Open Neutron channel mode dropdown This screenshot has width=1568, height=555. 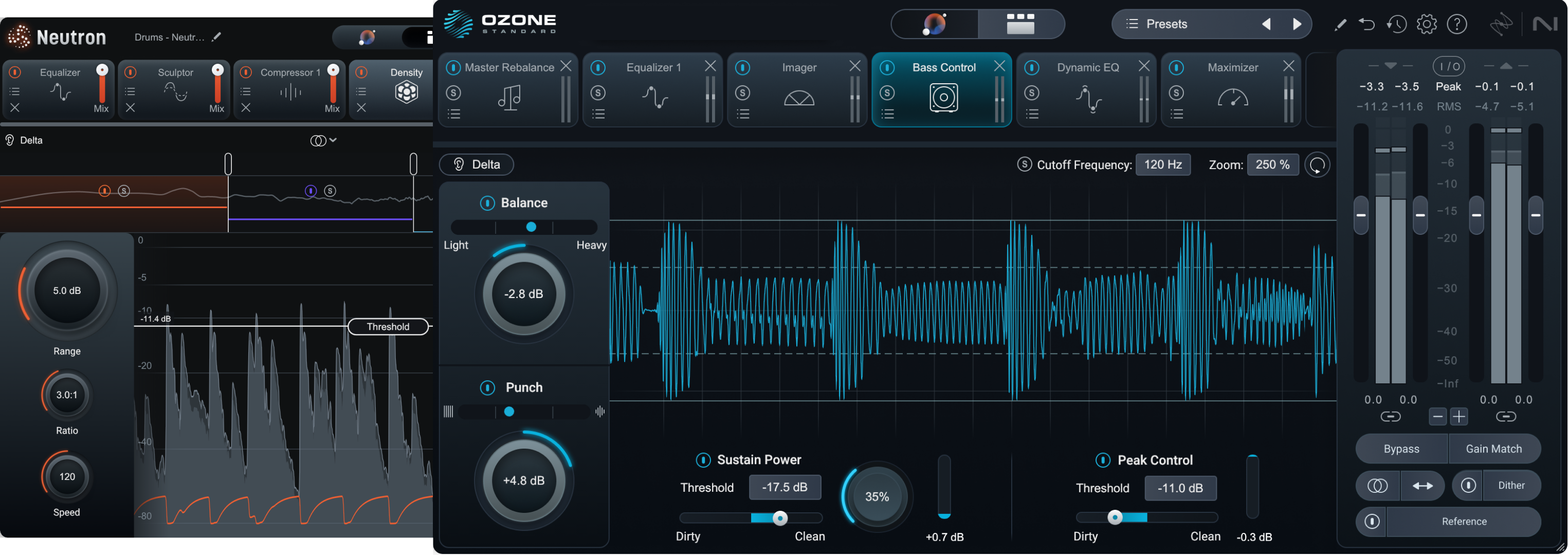[323, 141]
